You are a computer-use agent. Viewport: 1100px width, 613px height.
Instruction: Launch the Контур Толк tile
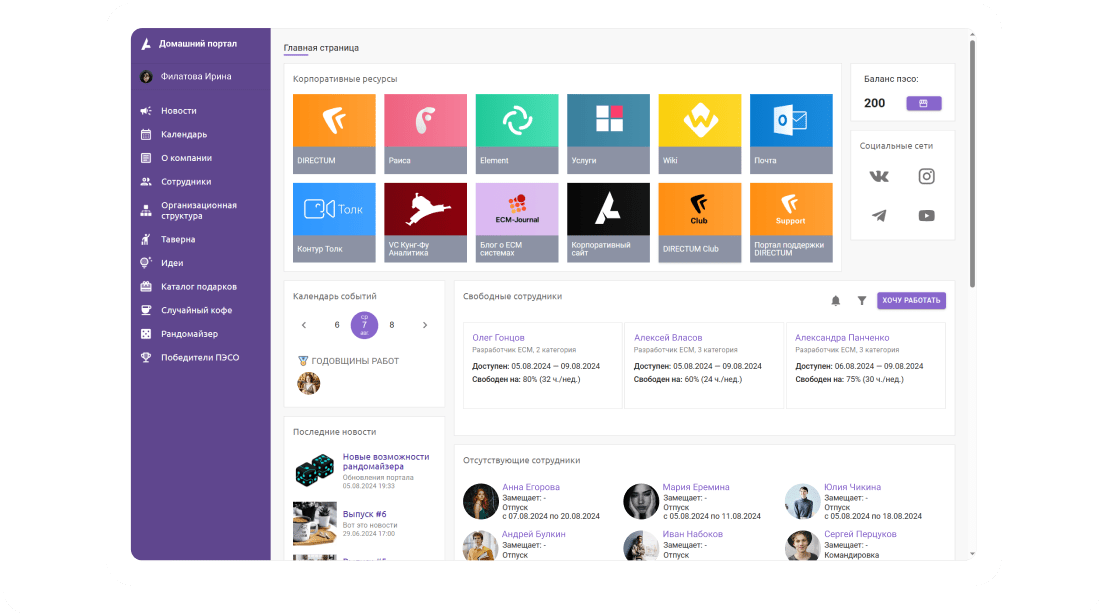coord(334,222)
